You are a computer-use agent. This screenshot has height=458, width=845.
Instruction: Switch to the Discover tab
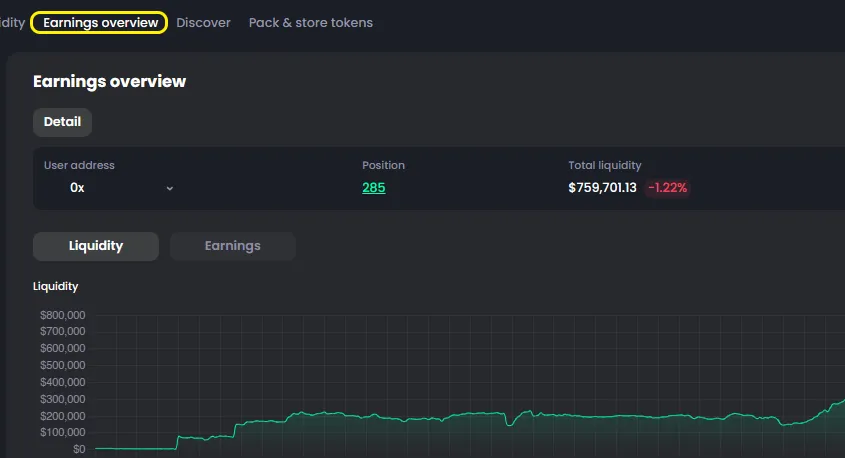tap(203, 23)
